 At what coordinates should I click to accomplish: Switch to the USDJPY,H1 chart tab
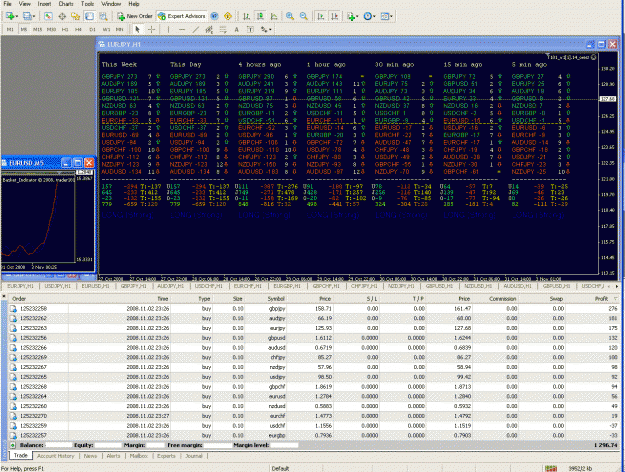pos(57,286)
